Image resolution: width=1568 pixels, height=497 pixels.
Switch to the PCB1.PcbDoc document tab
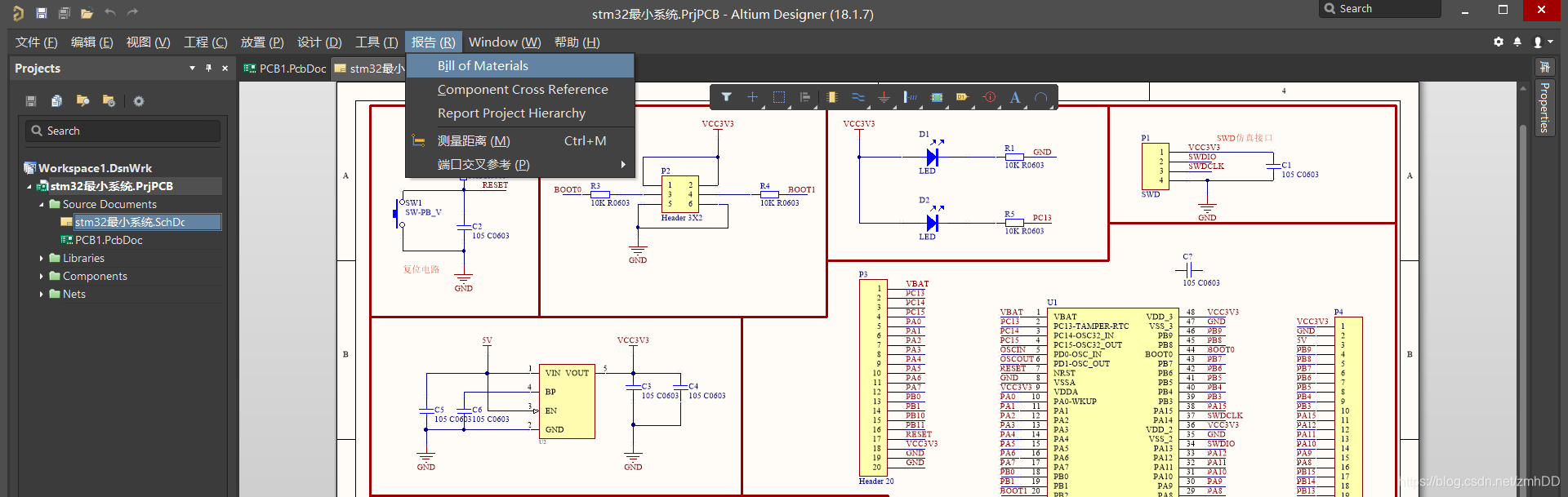pos(285,69)
